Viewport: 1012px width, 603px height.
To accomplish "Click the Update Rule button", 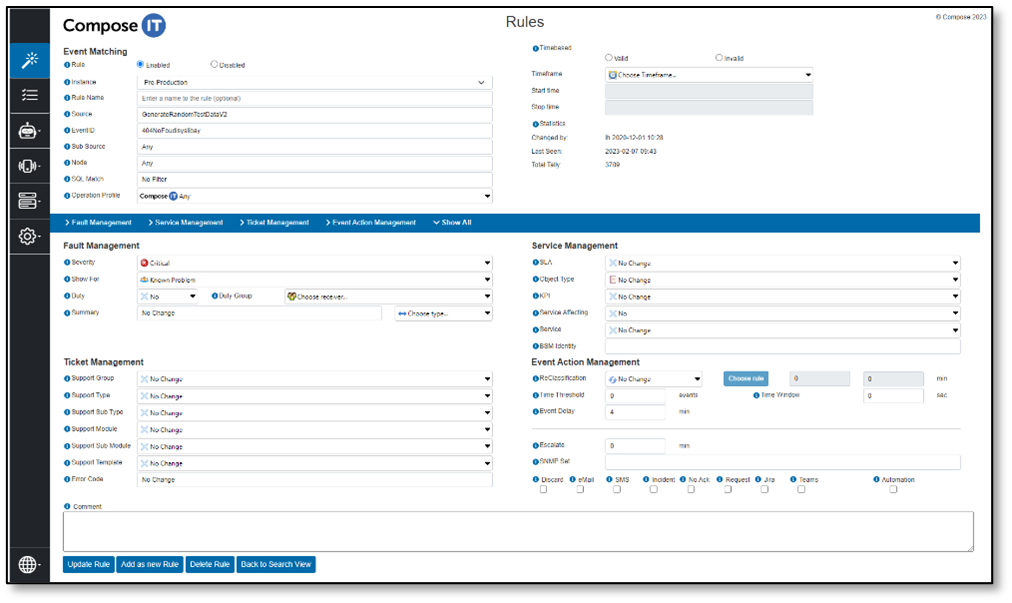I will point(88,565).
